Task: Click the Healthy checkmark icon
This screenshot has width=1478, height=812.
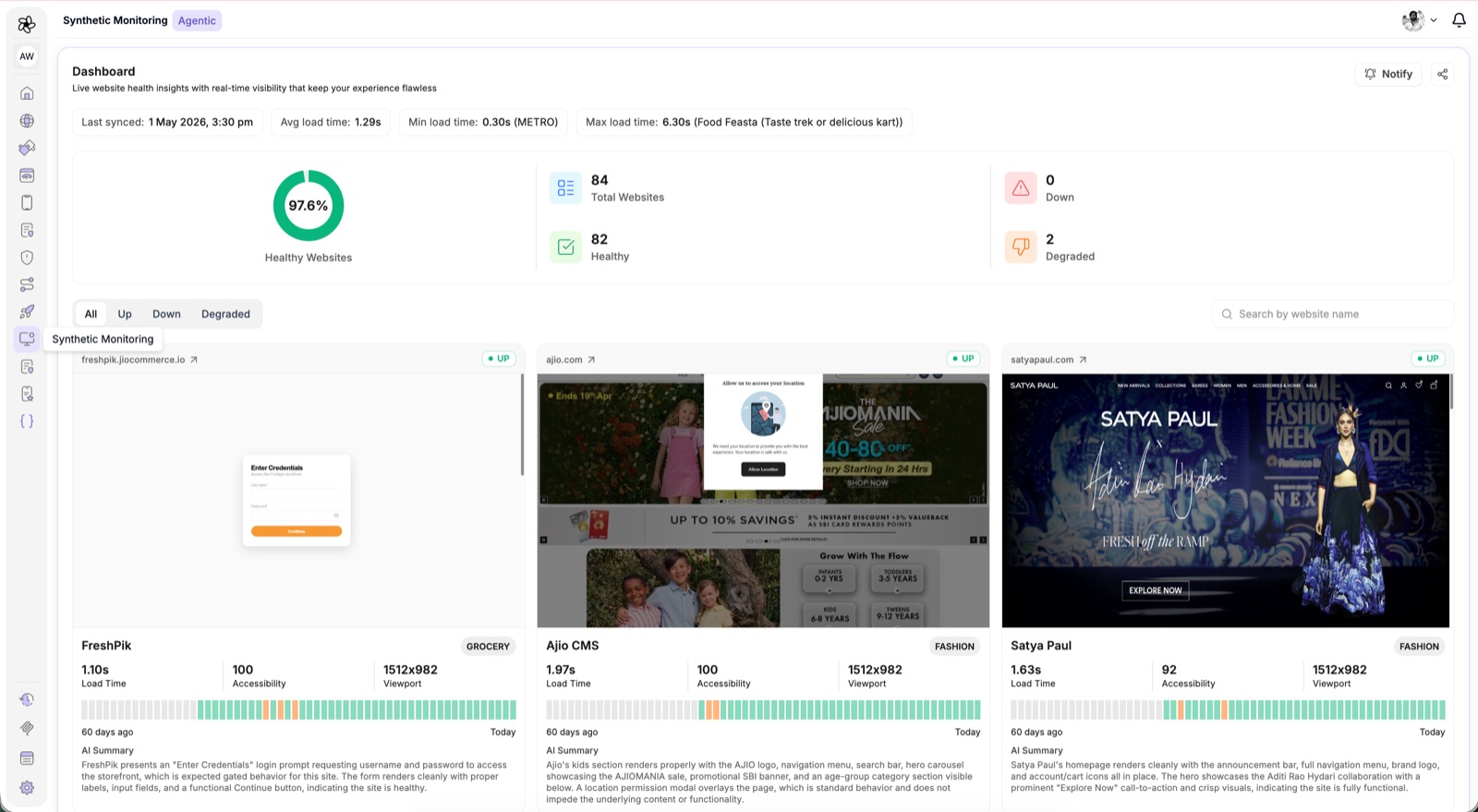Action: point(565,247)
